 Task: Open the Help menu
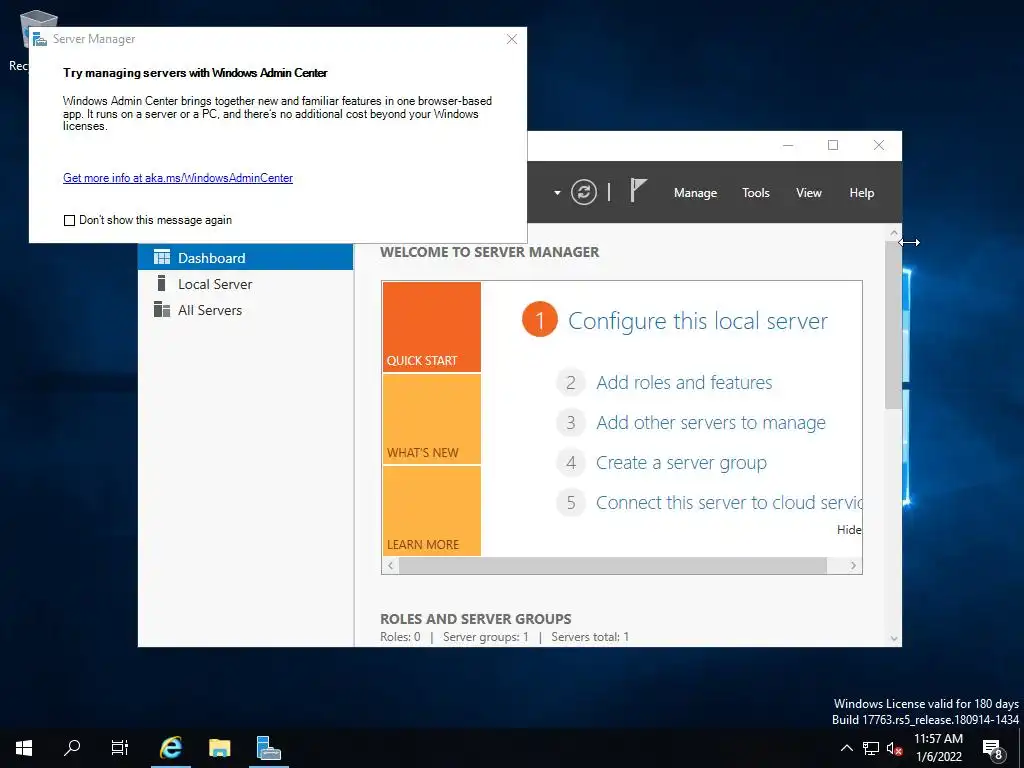click(861, 193)
